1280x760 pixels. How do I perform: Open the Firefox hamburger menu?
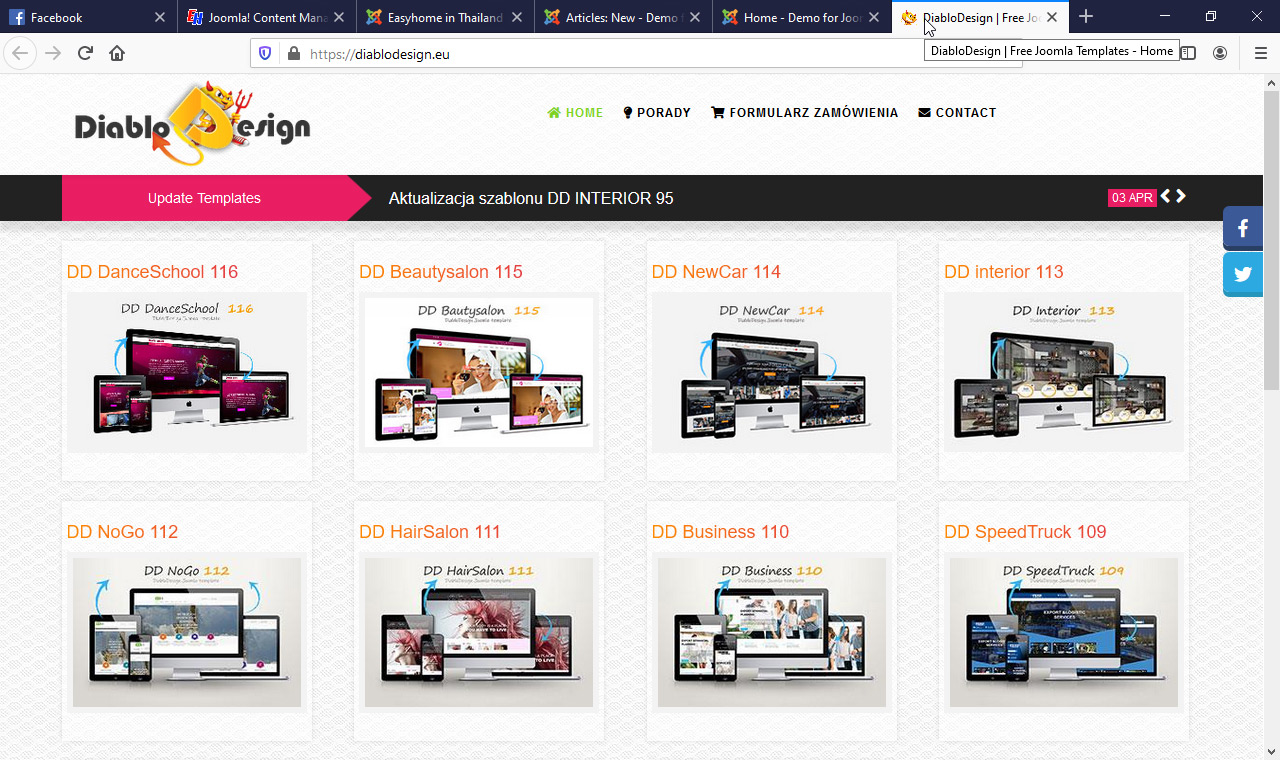point(1260,53)
